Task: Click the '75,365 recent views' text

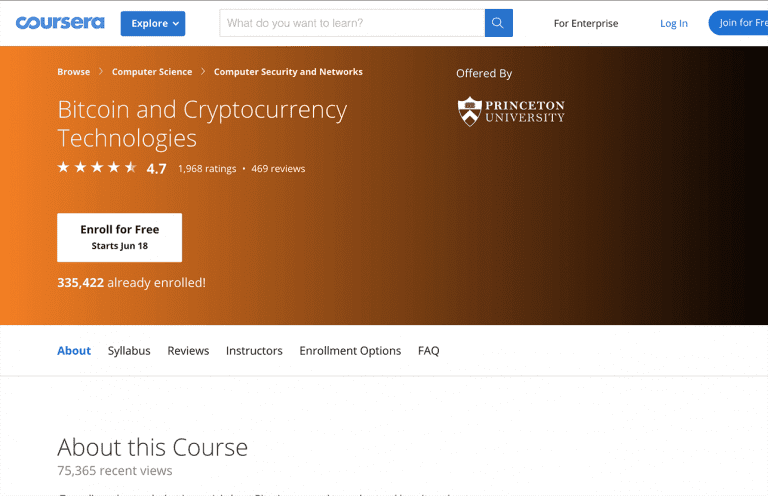Action: (115, 471)
